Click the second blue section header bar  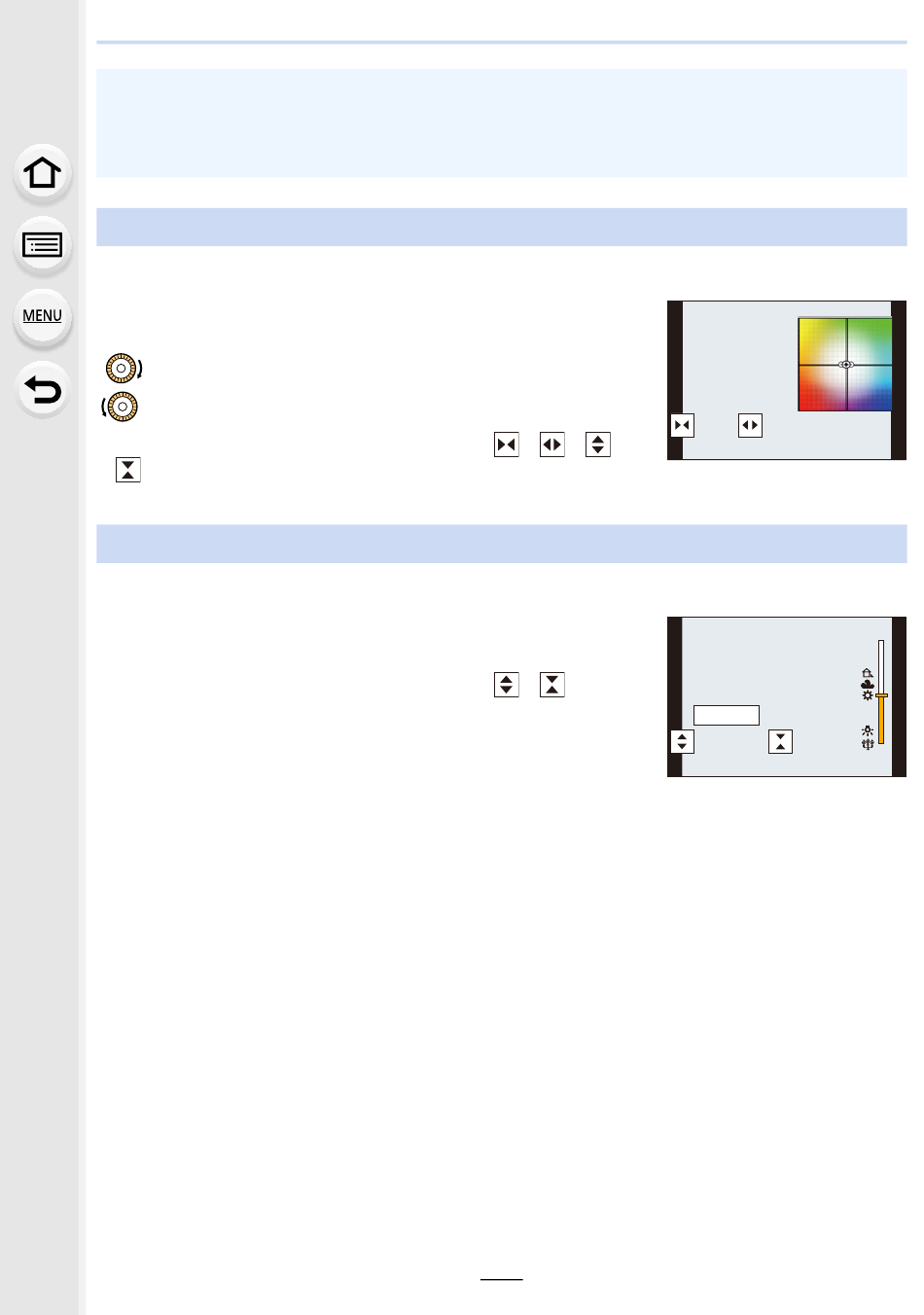pyautogui.click(x=502, y=544)
